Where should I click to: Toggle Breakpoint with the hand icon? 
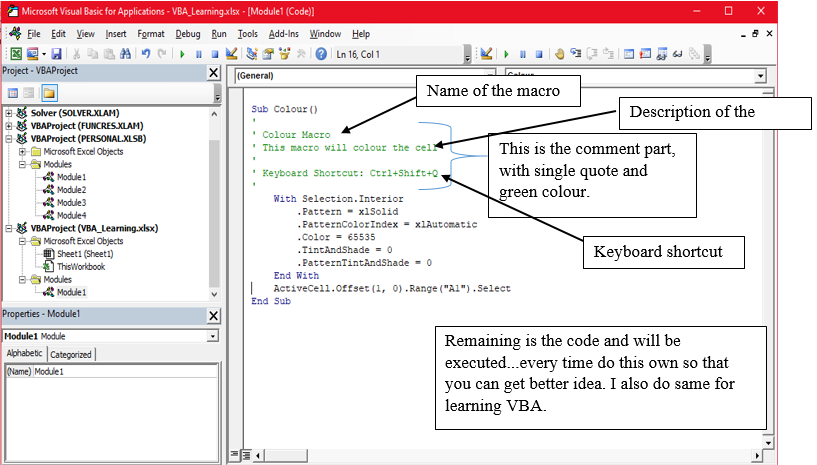tap(560, 54)
